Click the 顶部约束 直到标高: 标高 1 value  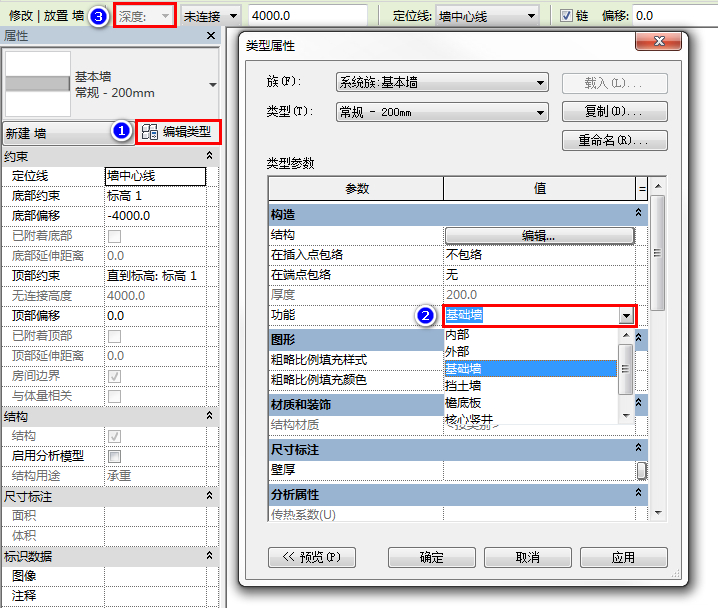155,276
